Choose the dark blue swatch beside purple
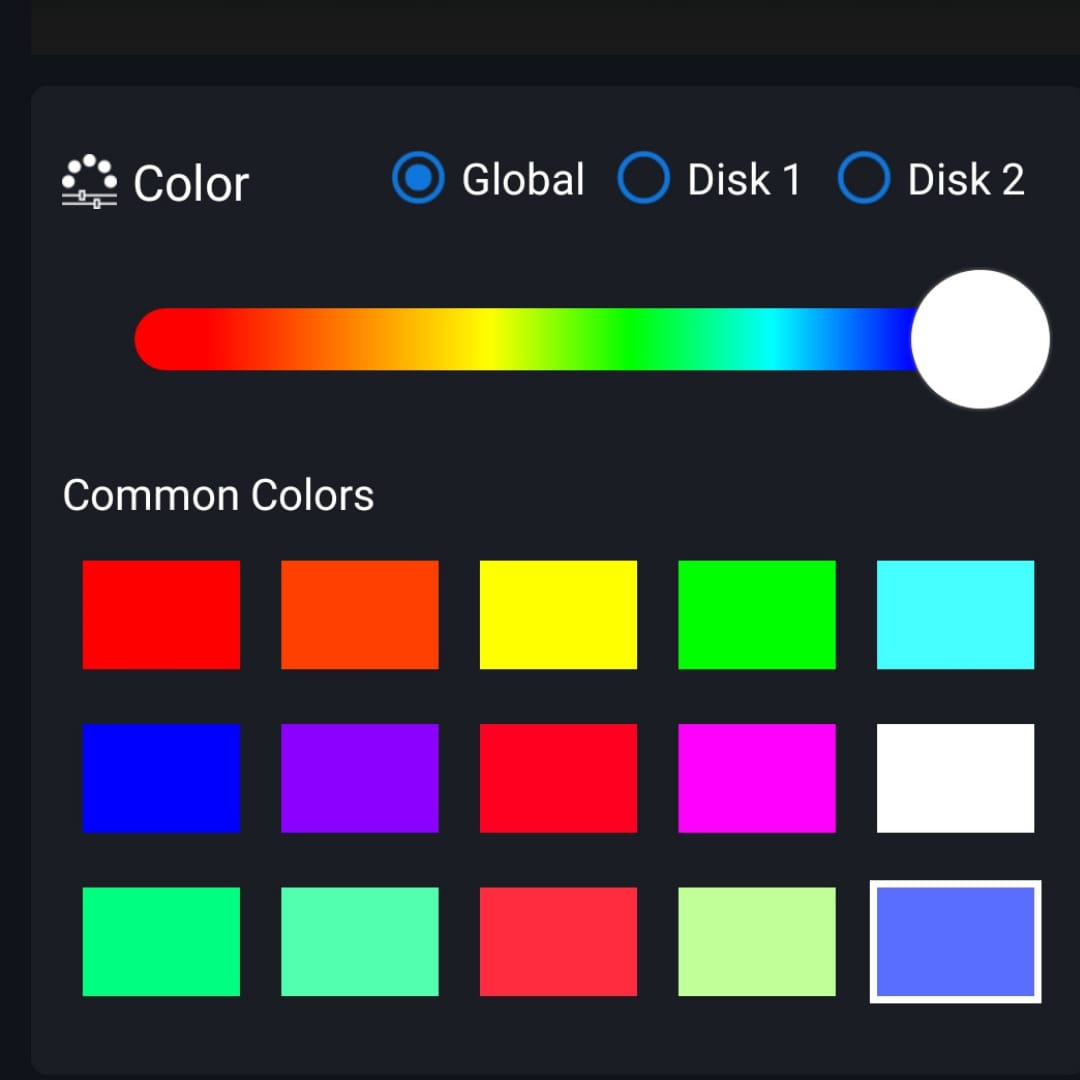This screenshot has height=1080, width=1080. click(x=161, y=778)
